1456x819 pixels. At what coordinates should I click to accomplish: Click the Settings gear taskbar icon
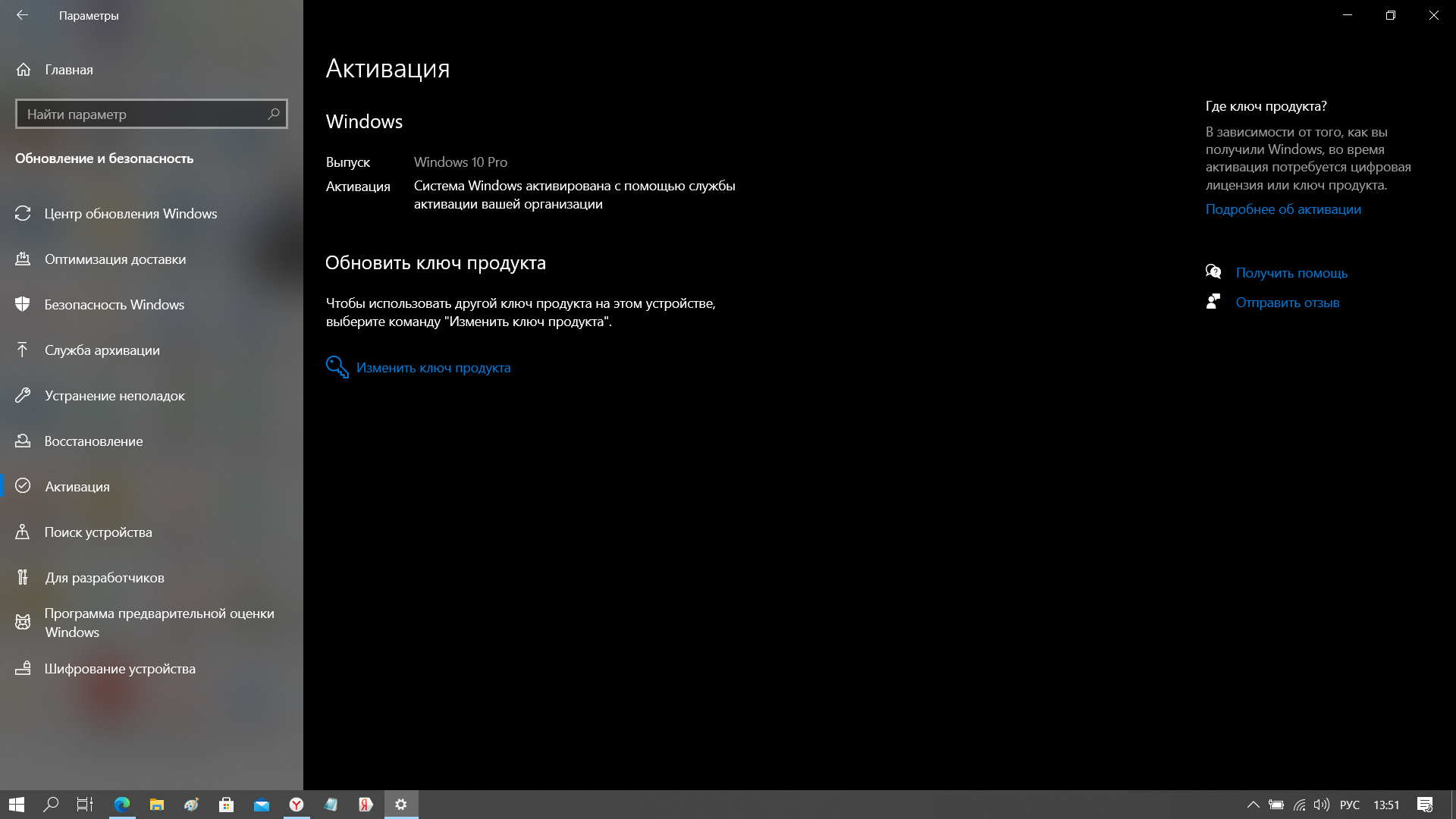(401, 805)
